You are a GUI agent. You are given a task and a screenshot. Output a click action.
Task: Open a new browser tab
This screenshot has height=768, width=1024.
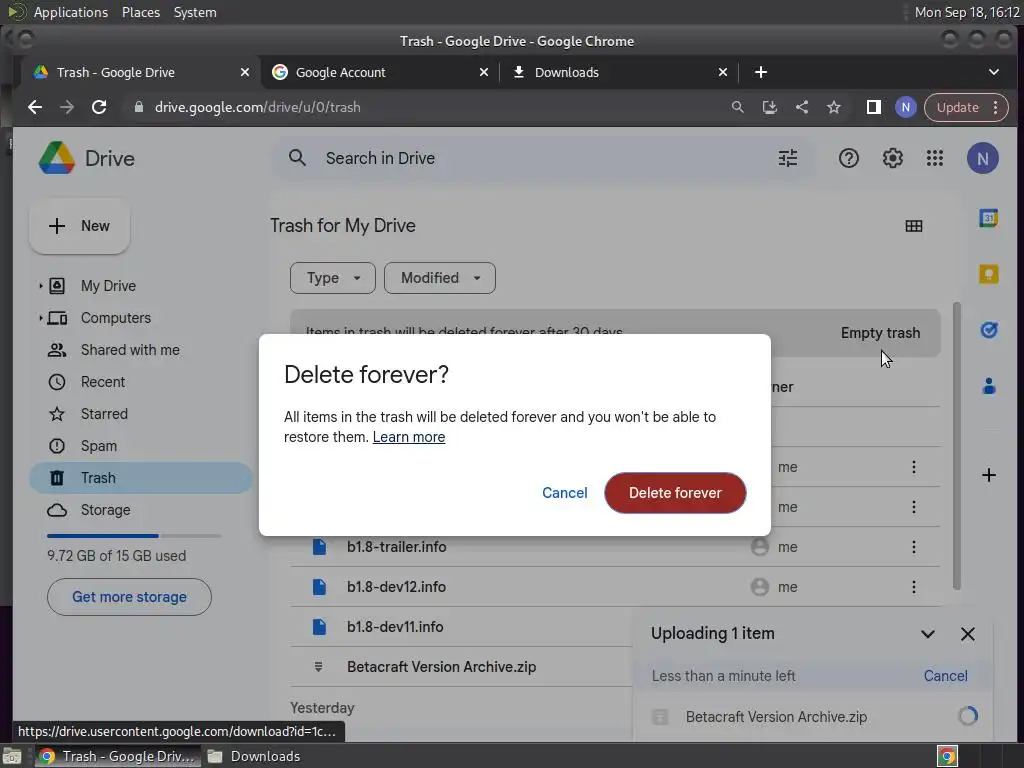(x=761, y=72)
